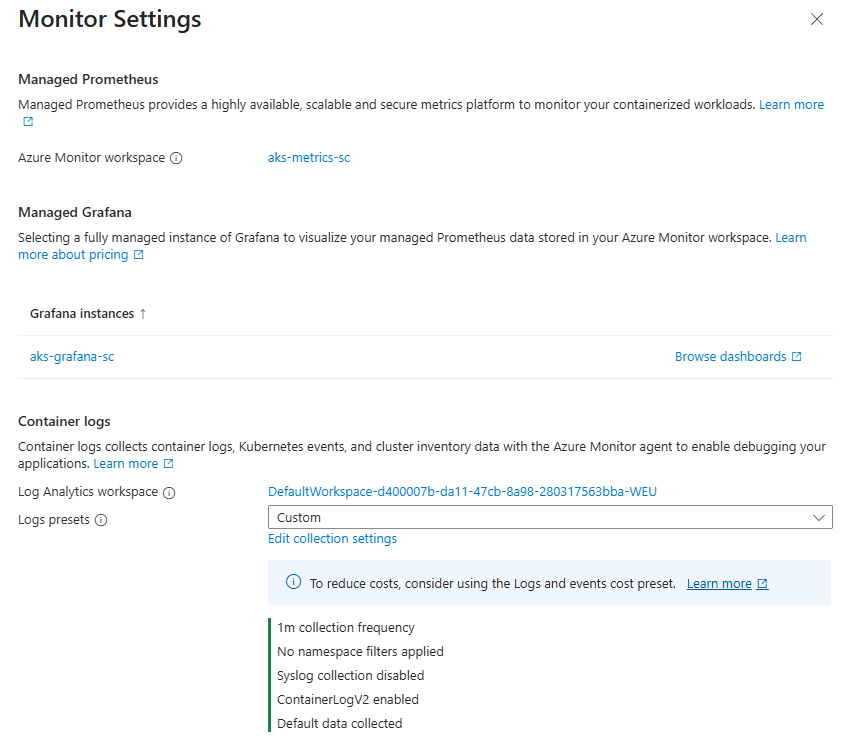Sort by Grafana instances column header

(x=82, y=314)
